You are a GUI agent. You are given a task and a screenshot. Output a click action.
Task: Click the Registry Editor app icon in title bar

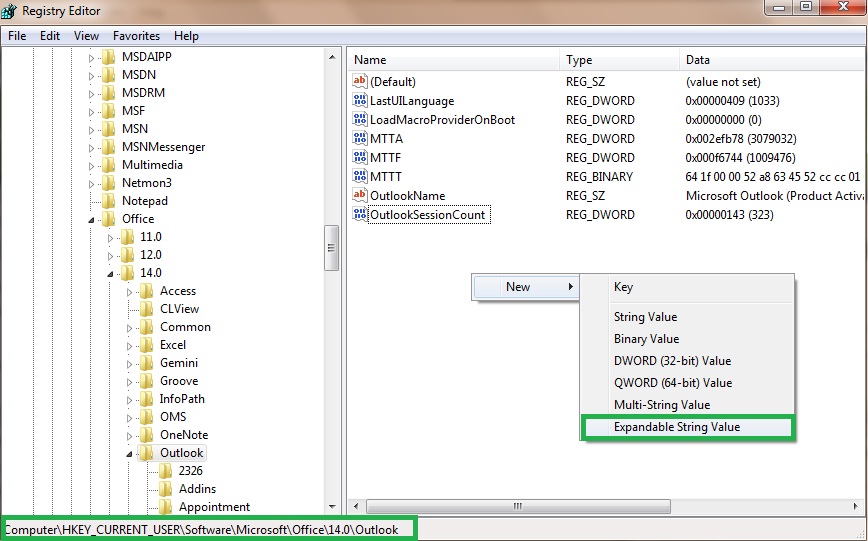(9, 10)
